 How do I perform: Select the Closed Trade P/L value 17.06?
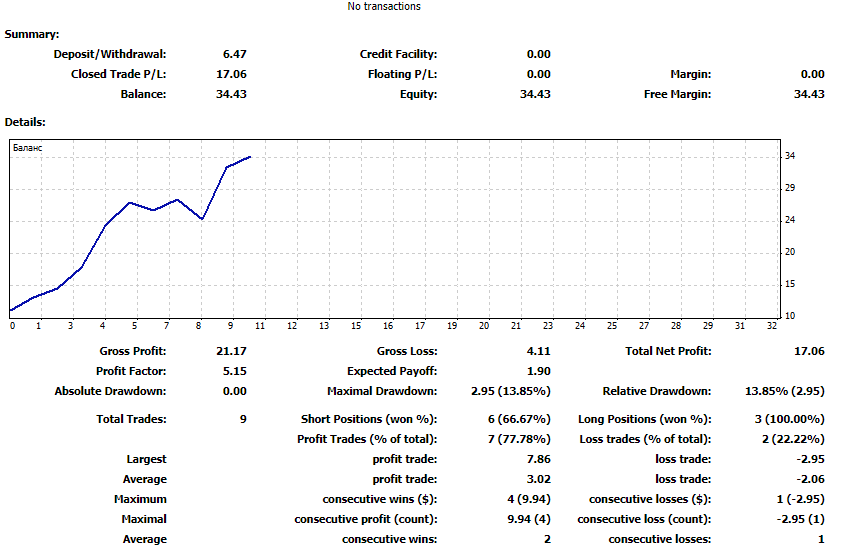(x=231, y=74)
